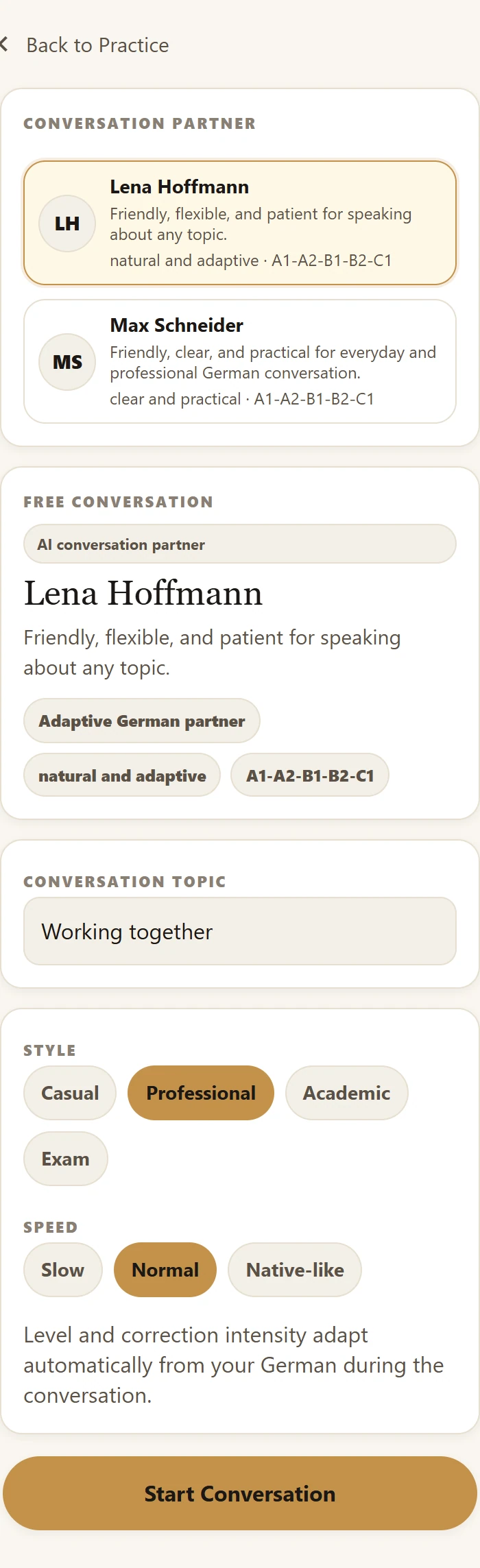The image size is (480, 1568).
Task: Select Lena Hoffmann as conversation partner
Action: [240, 223]
